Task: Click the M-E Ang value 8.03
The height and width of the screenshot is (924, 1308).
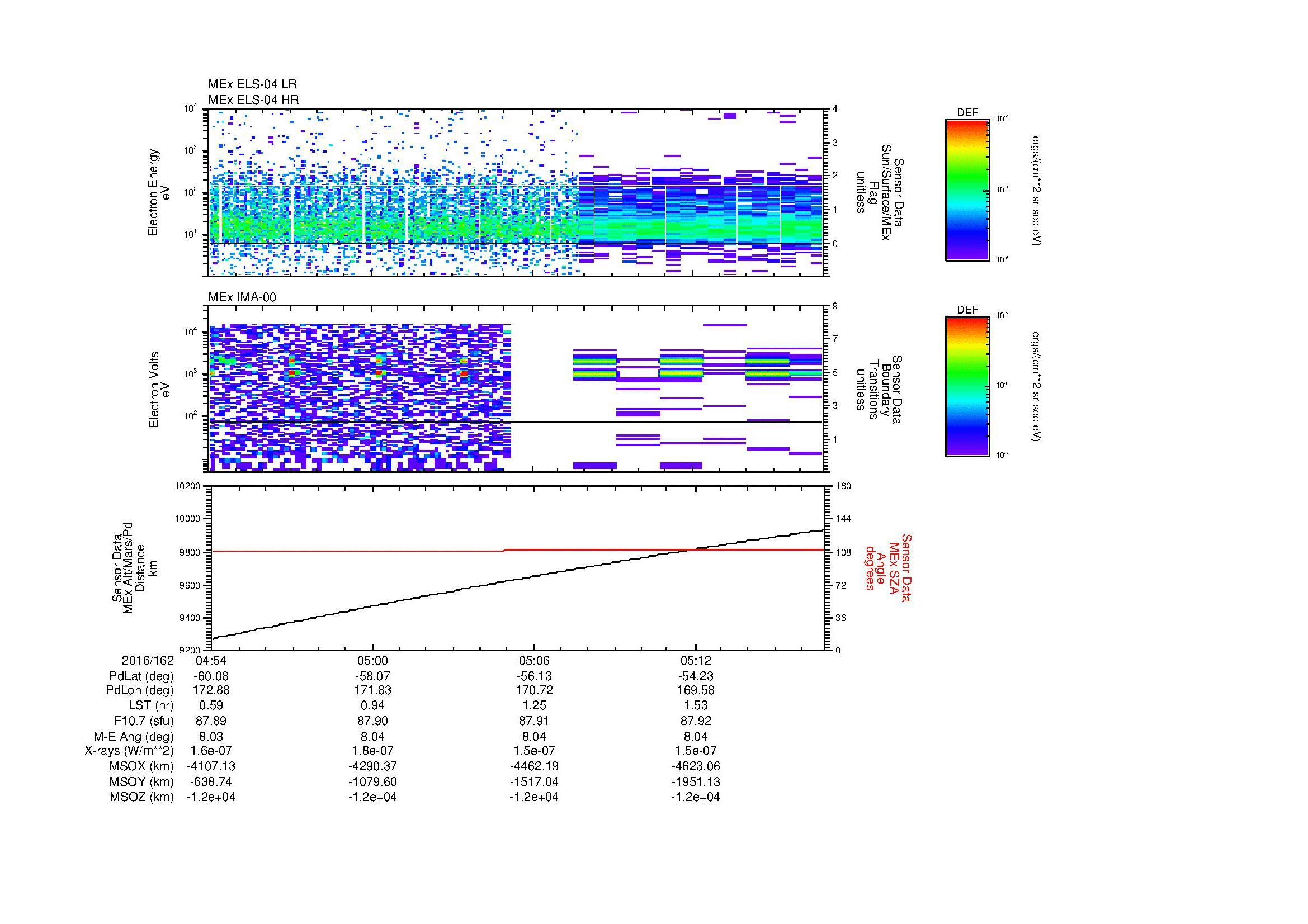Action: coord(211,736)
